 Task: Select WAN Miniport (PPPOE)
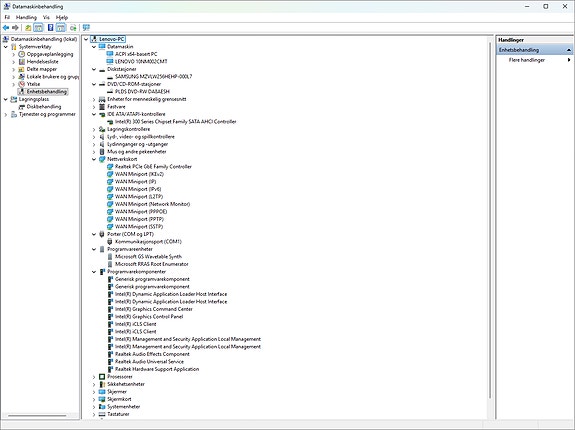[x=141, y=212]
